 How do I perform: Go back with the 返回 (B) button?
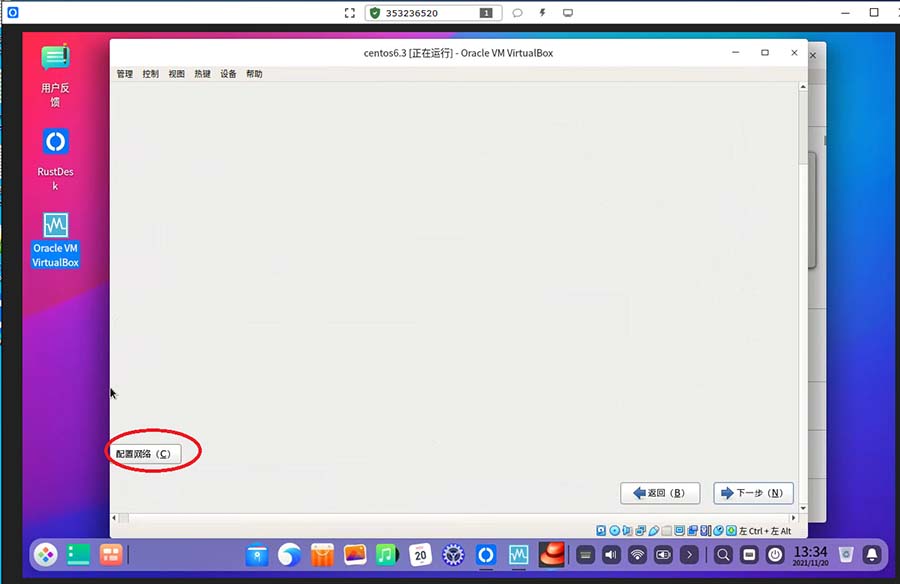(x=660, y=493)
